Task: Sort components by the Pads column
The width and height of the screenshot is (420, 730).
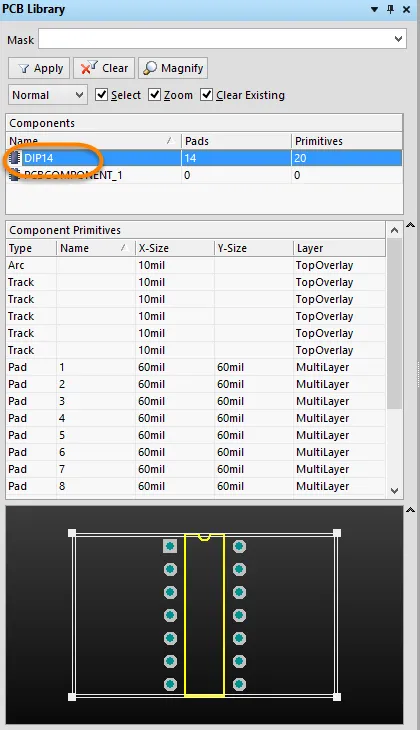Action: (x=236, y=141)
